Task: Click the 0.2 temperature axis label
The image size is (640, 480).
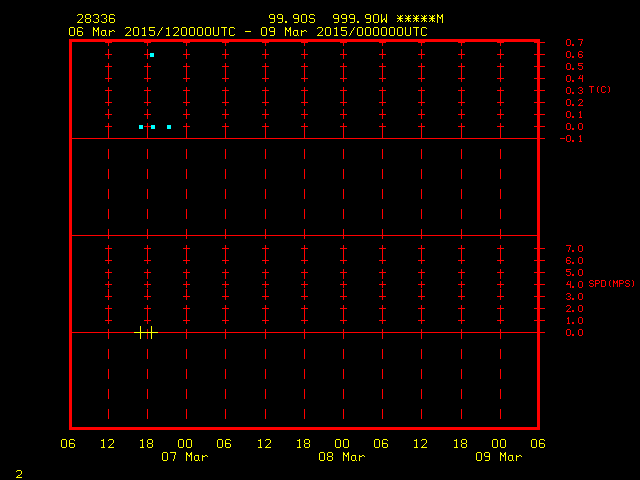Action: [x=574, y=102]
